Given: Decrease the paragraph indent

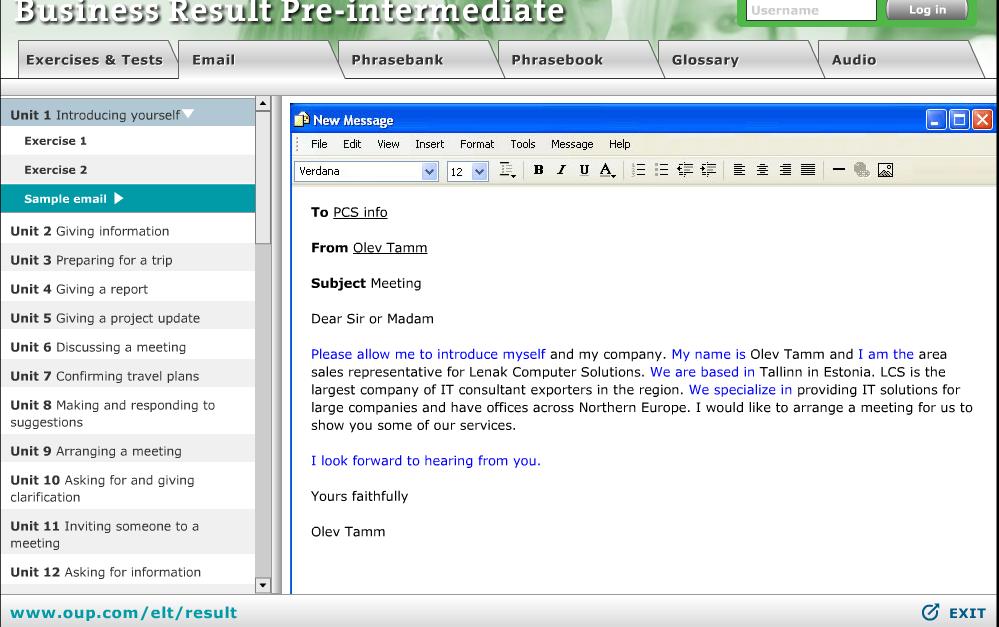Looking at the screenshot, I should coord(685,170).
